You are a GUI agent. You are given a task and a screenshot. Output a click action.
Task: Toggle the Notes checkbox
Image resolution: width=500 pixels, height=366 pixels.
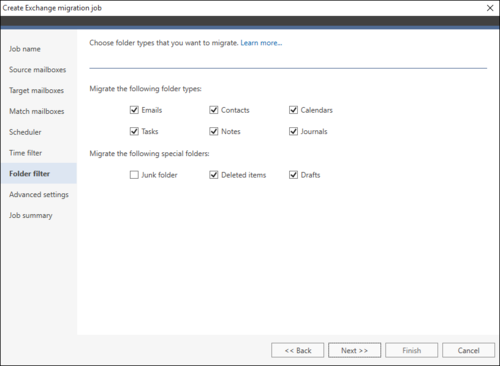(214, 131)
